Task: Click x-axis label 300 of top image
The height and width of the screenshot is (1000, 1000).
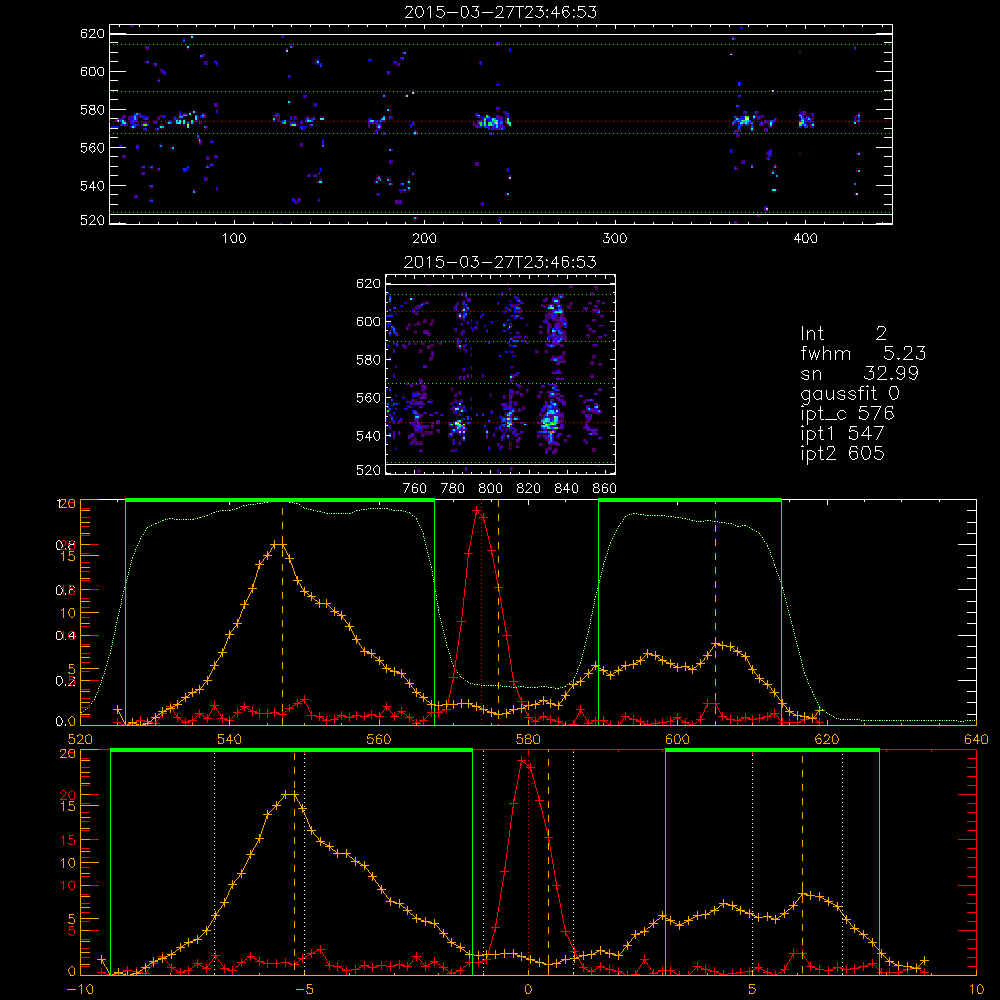Action: 615,239
